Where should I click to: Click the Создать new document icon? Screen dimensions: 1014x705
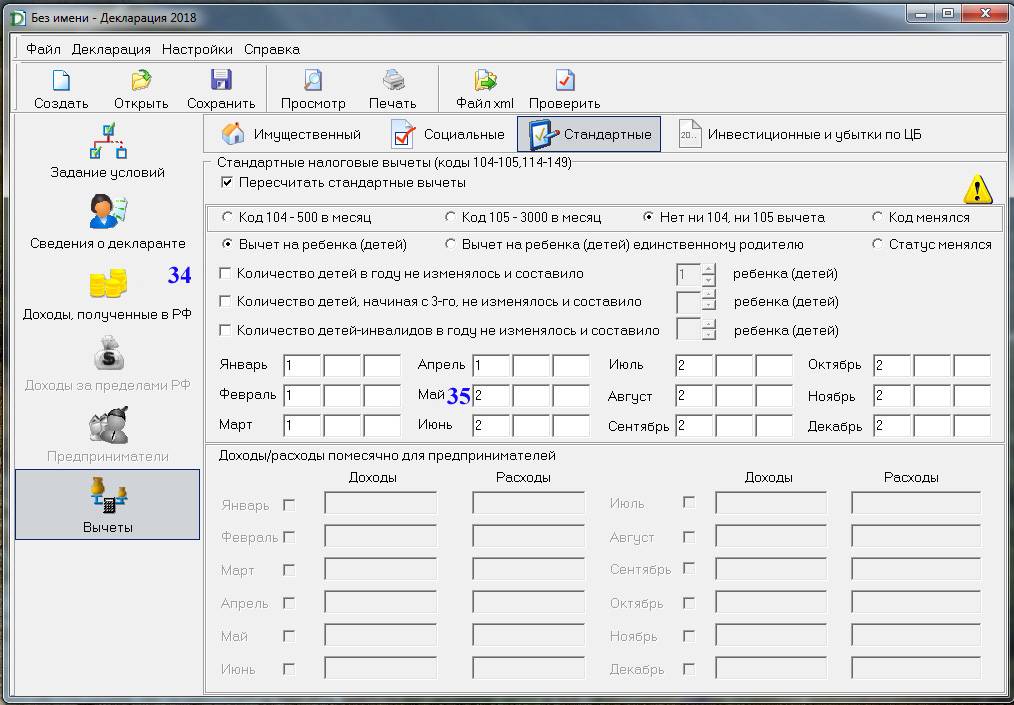pos(61,82)
